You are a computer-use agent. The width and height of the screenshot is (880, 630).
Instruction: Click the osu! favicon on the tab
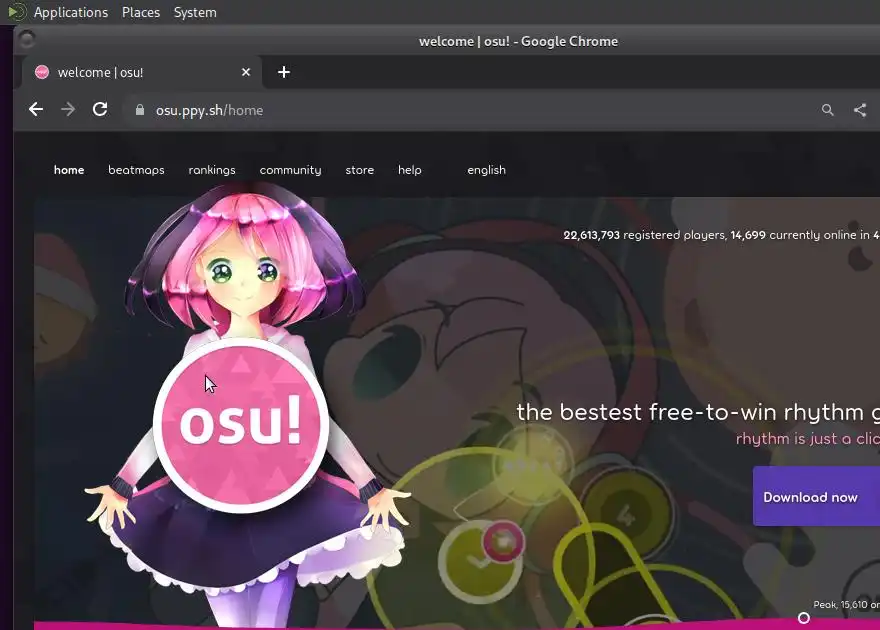pyautogui.click(x=42, y=72)
